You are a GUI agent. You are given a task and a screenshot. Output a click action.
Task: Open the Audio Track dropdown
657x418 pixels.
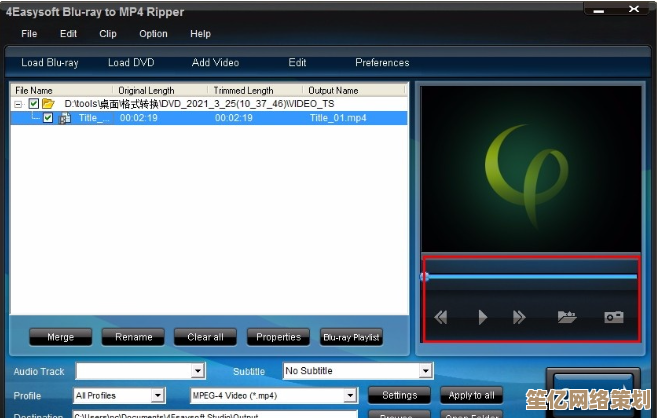click(x=198, y=371)
